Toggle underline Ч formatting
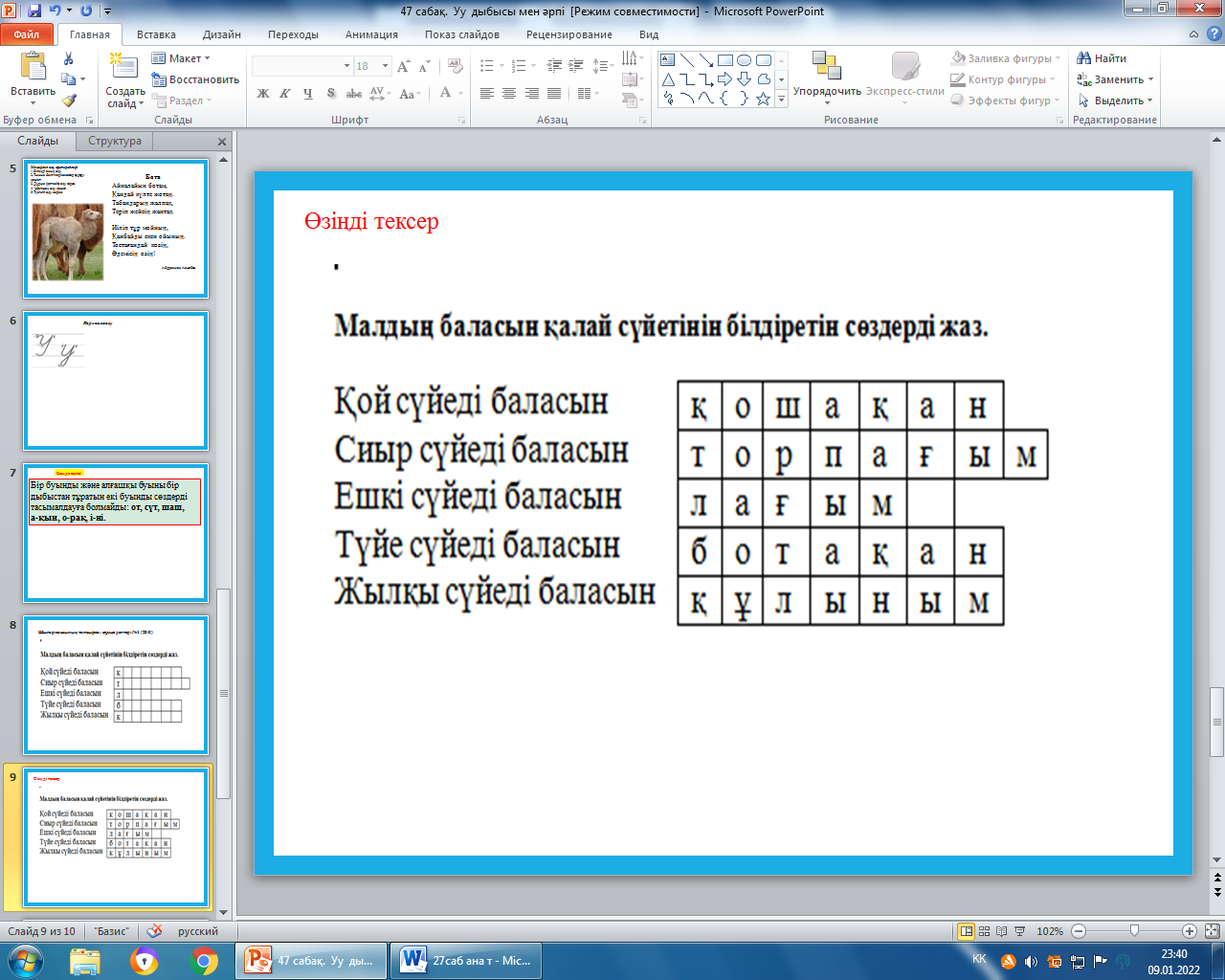This screenshot has height=980, width=1225. 307,94
